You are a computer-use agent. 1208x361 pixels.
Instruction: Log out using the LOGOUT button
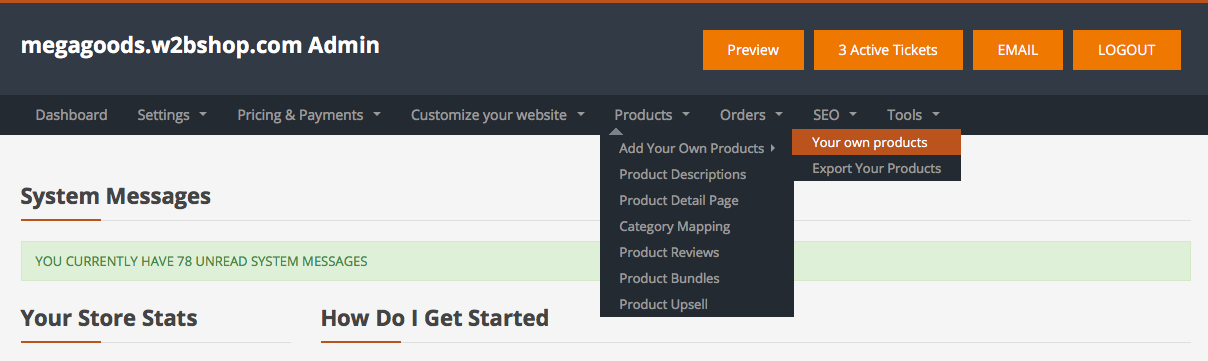[x=1126, y=50]
